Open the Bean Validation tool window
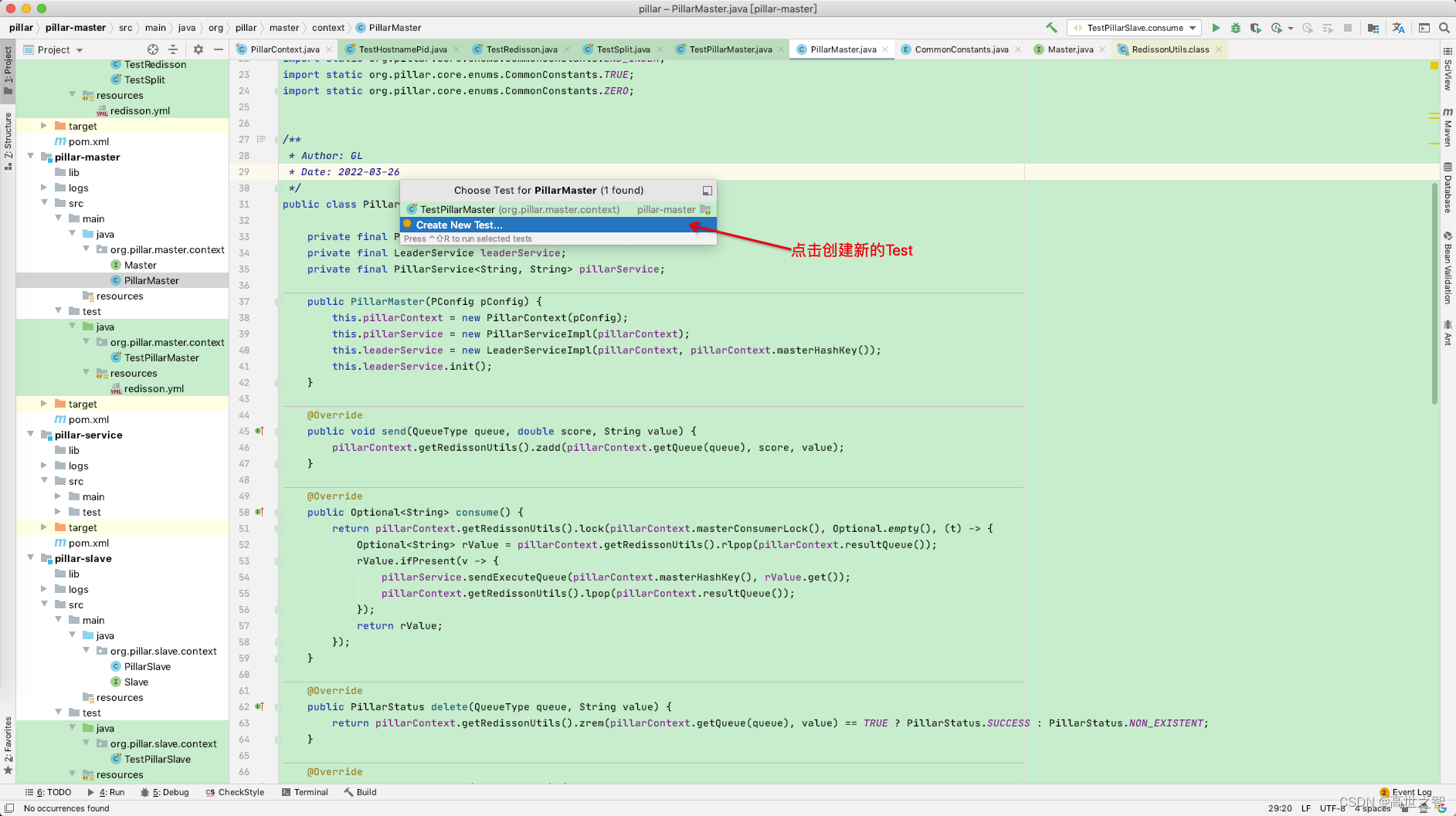The height and width of the screenshot is (816, 1456). pos(1448,268)
